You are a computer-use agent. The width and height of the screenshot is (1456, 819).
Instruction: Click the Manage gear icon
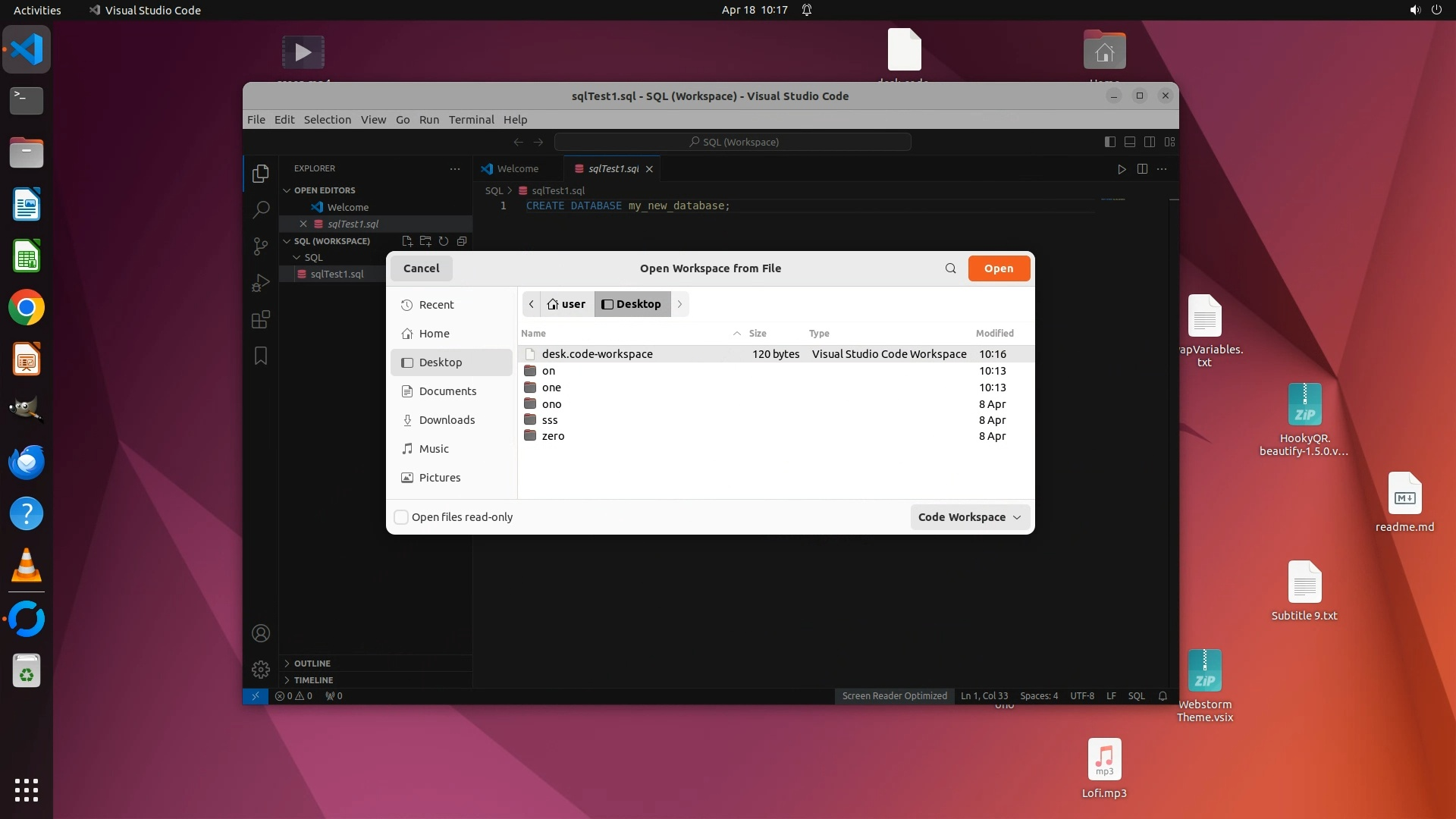click(260, 669)
